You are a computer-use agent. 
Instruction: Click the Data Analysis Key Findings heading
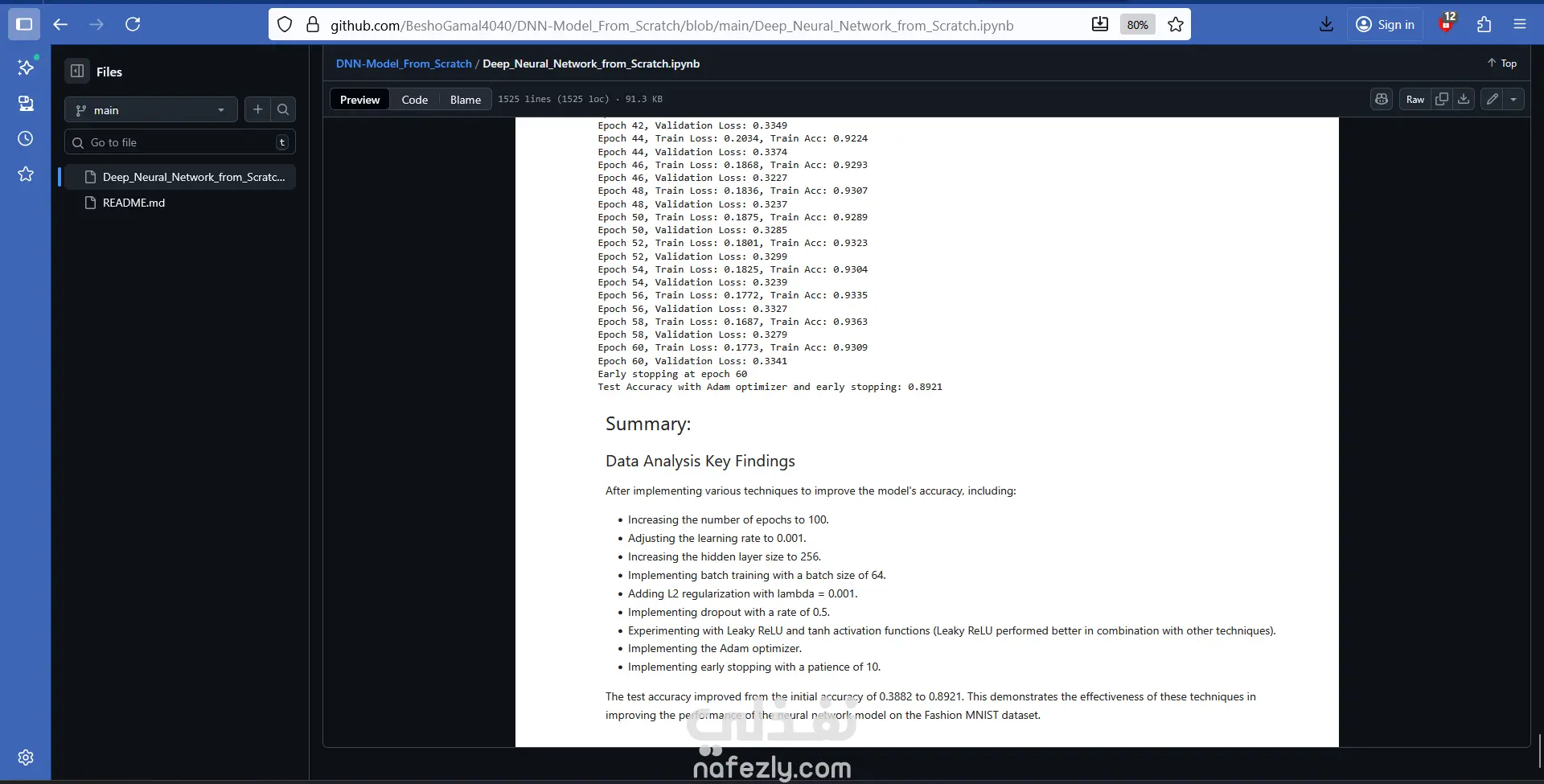[x=700, y=461]
